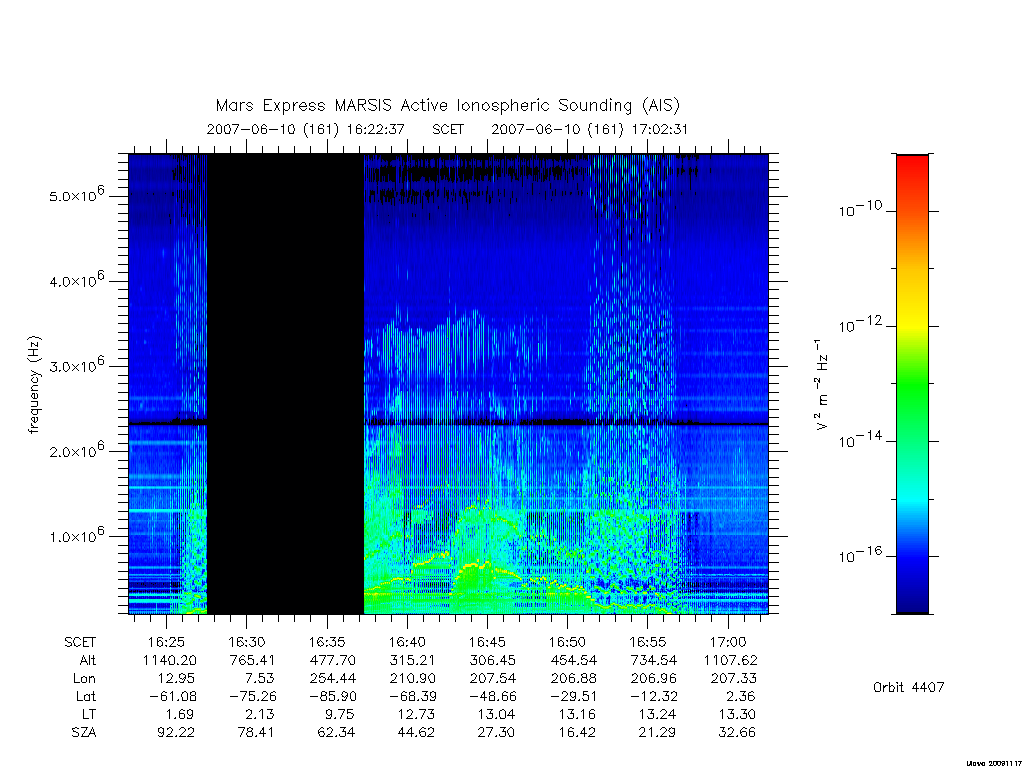
Task: Click the SZA row label
Action: click(x=84, y=733)
